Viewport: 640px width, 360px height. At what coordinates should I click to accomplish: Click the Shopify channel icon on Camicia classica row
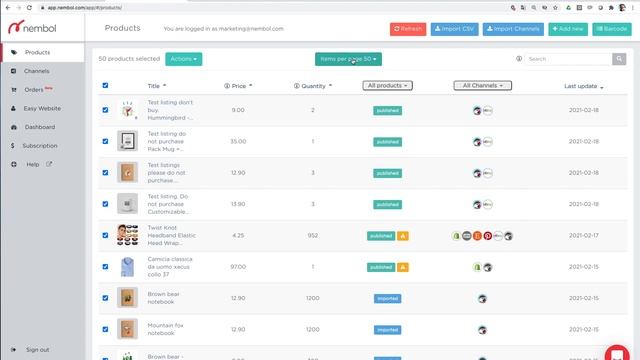tap(477, 267)
